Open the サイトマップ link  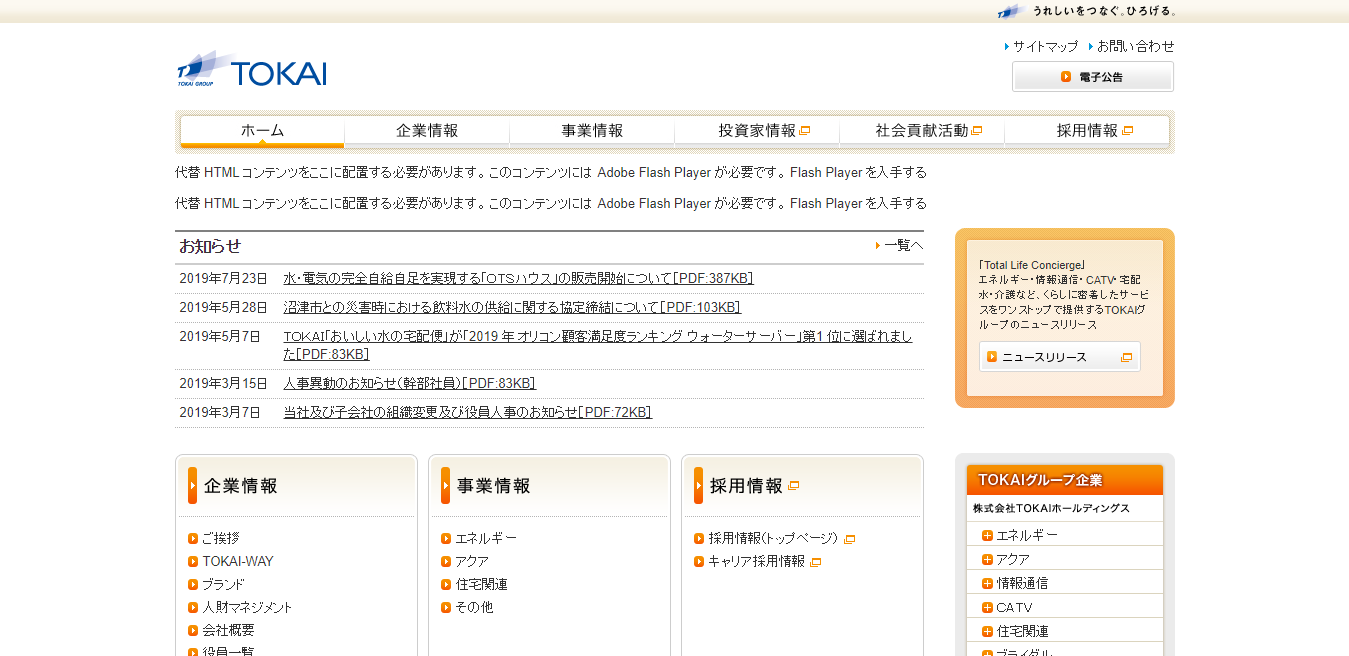pyautogui.click(x=1045, y=46)
